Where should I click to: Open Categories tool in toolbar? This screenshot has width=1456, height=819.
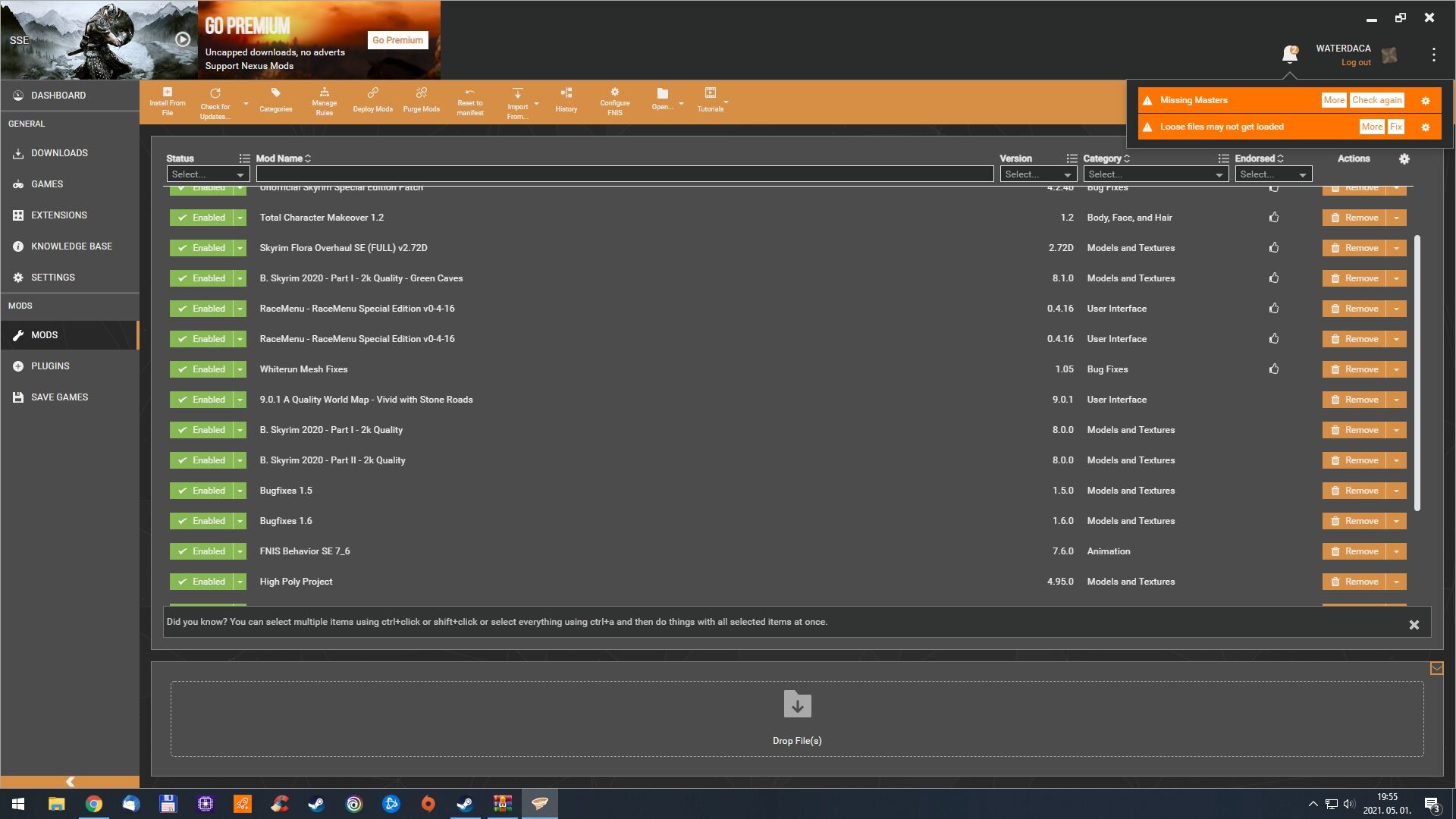[275, 102]
